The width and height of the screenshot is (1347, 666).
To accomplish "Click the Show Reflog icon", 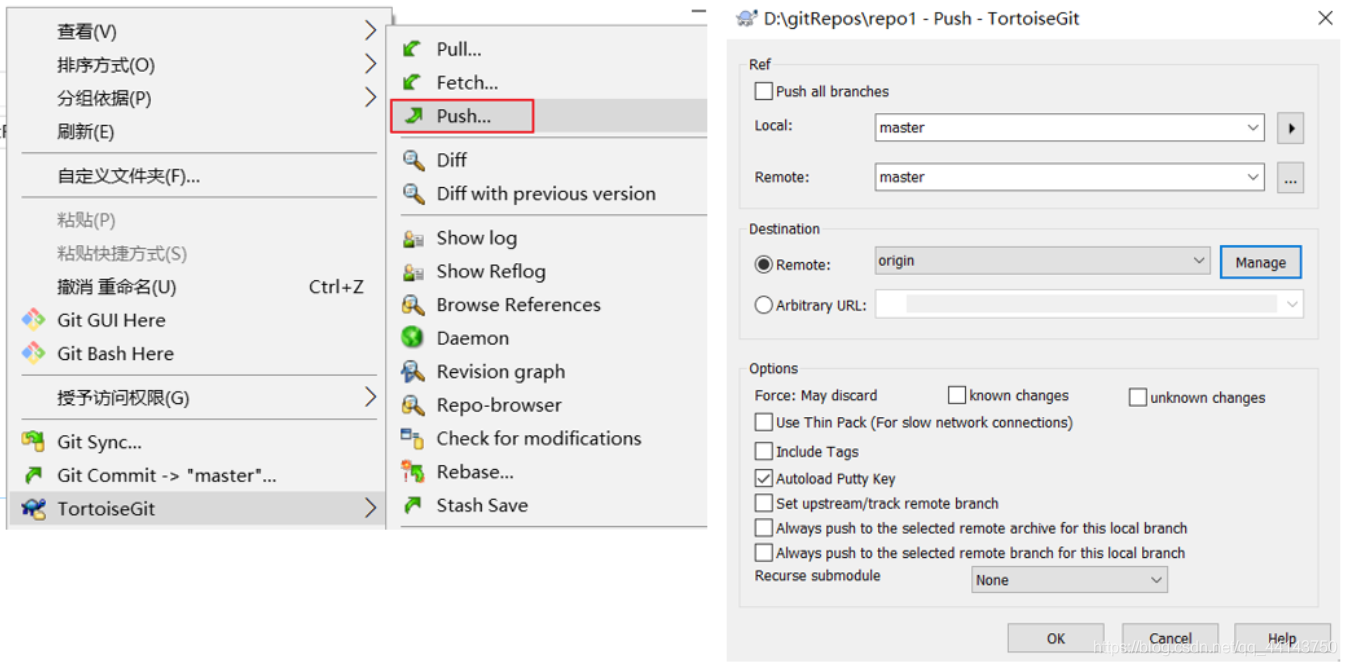I will coord(412,271).
